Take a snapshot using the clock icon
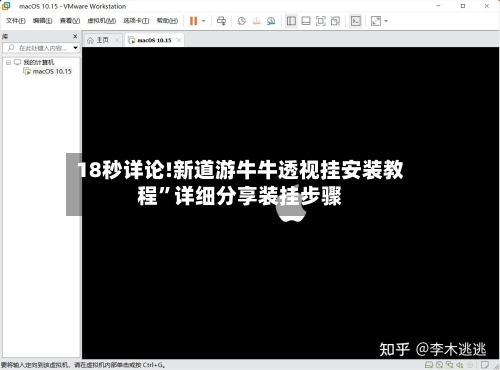 point(241,21)
